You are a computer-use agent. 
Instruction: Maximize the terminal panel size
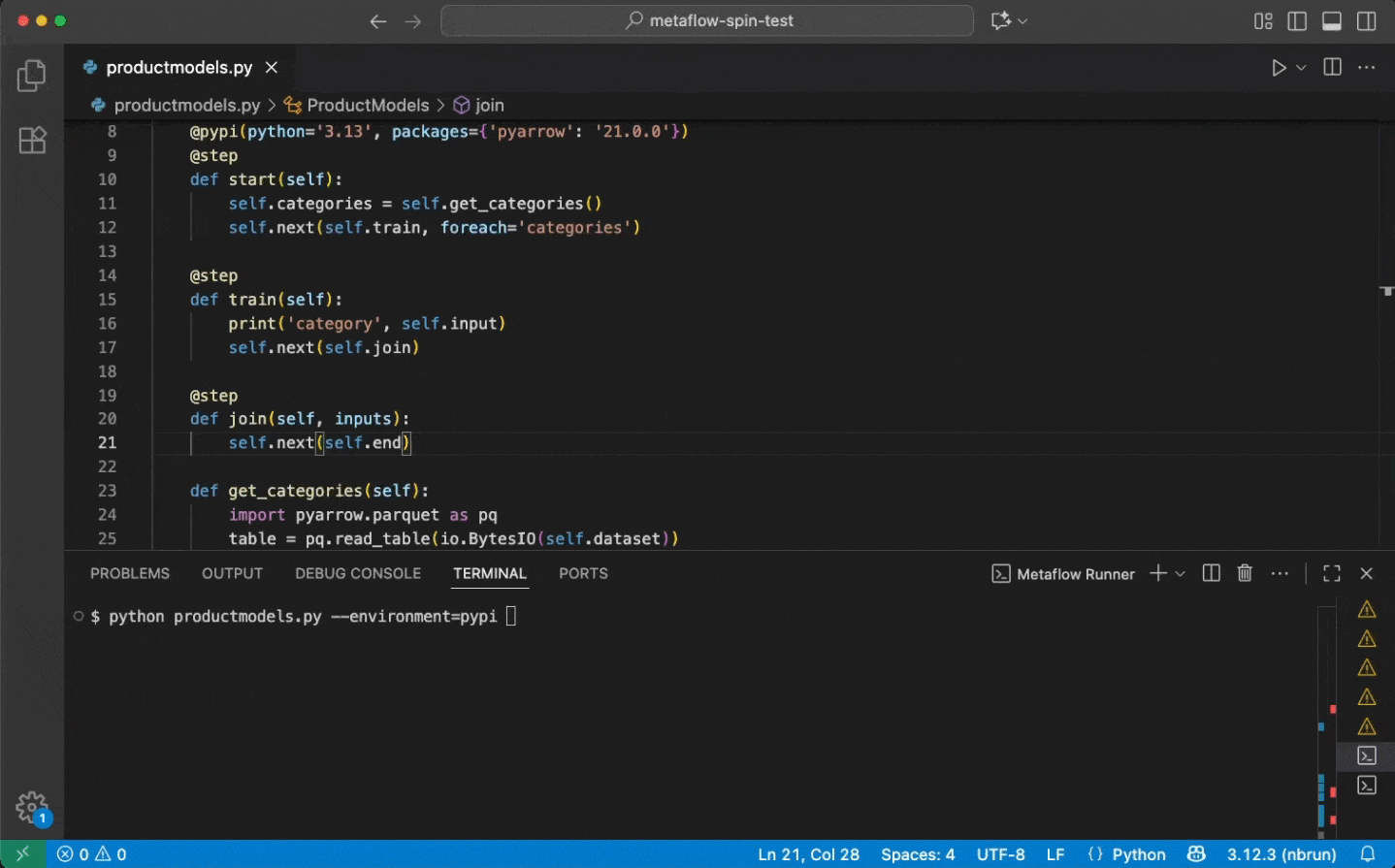coord(1330,573)
